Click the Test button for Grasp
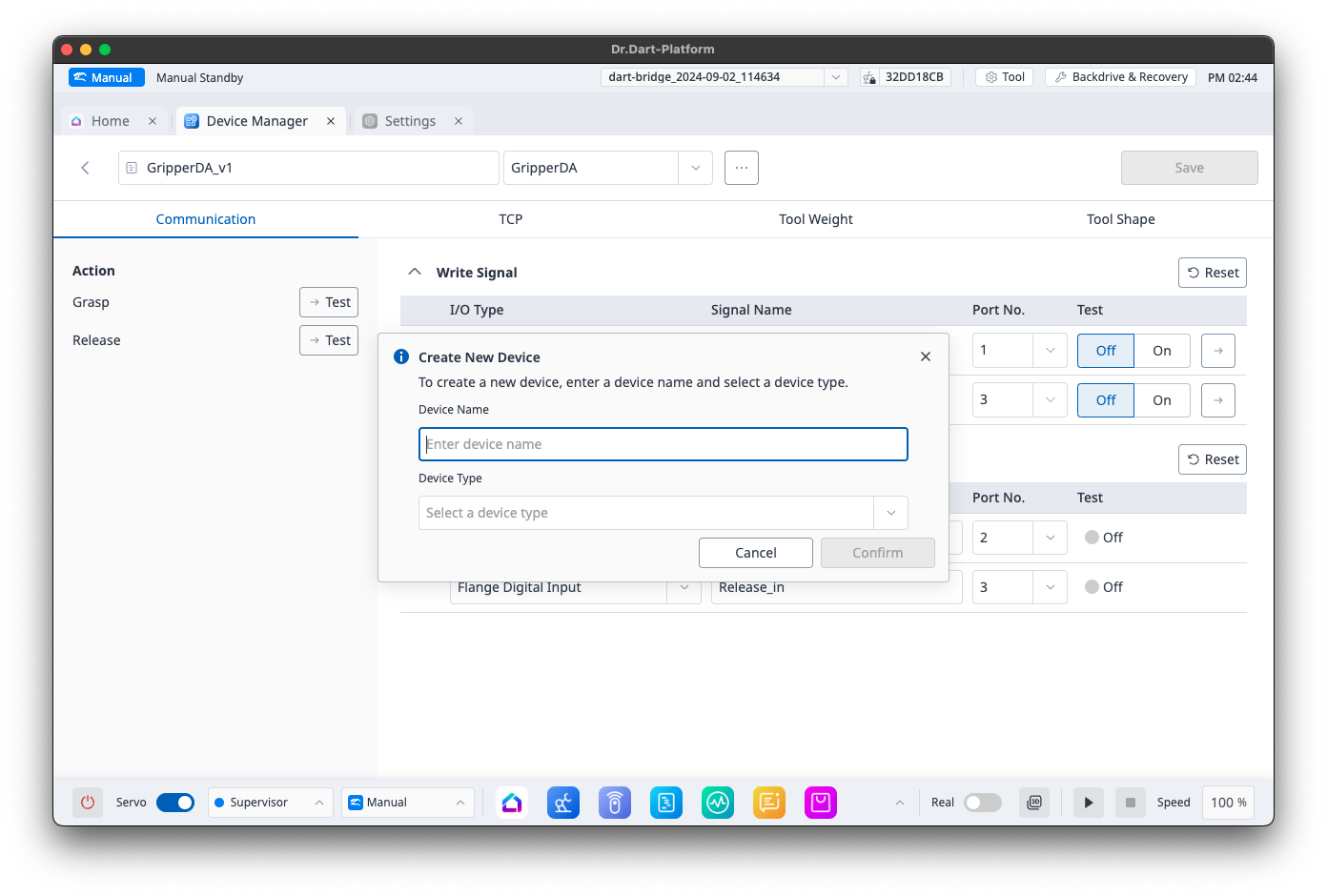Screen dimensions: 1327x896 click(x=329, y=302)
